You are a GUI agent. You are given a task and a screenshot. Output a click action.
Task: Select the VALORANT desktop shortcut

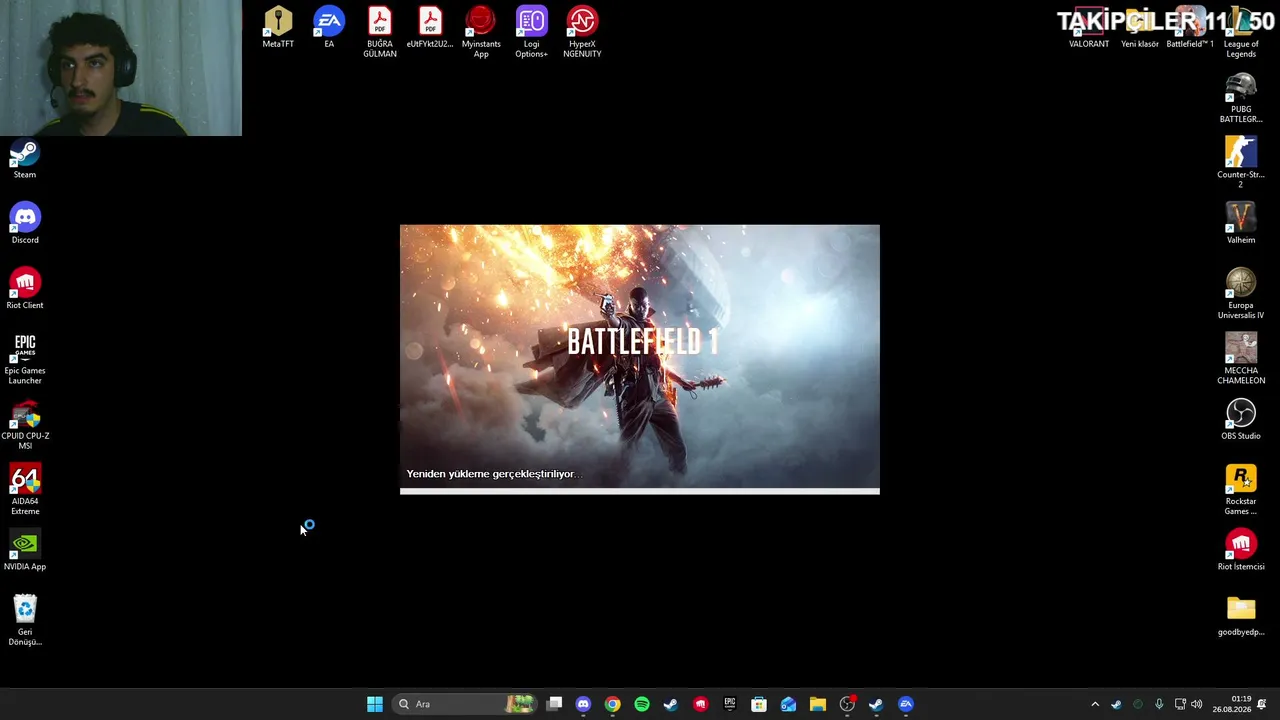click(1089, 28)
